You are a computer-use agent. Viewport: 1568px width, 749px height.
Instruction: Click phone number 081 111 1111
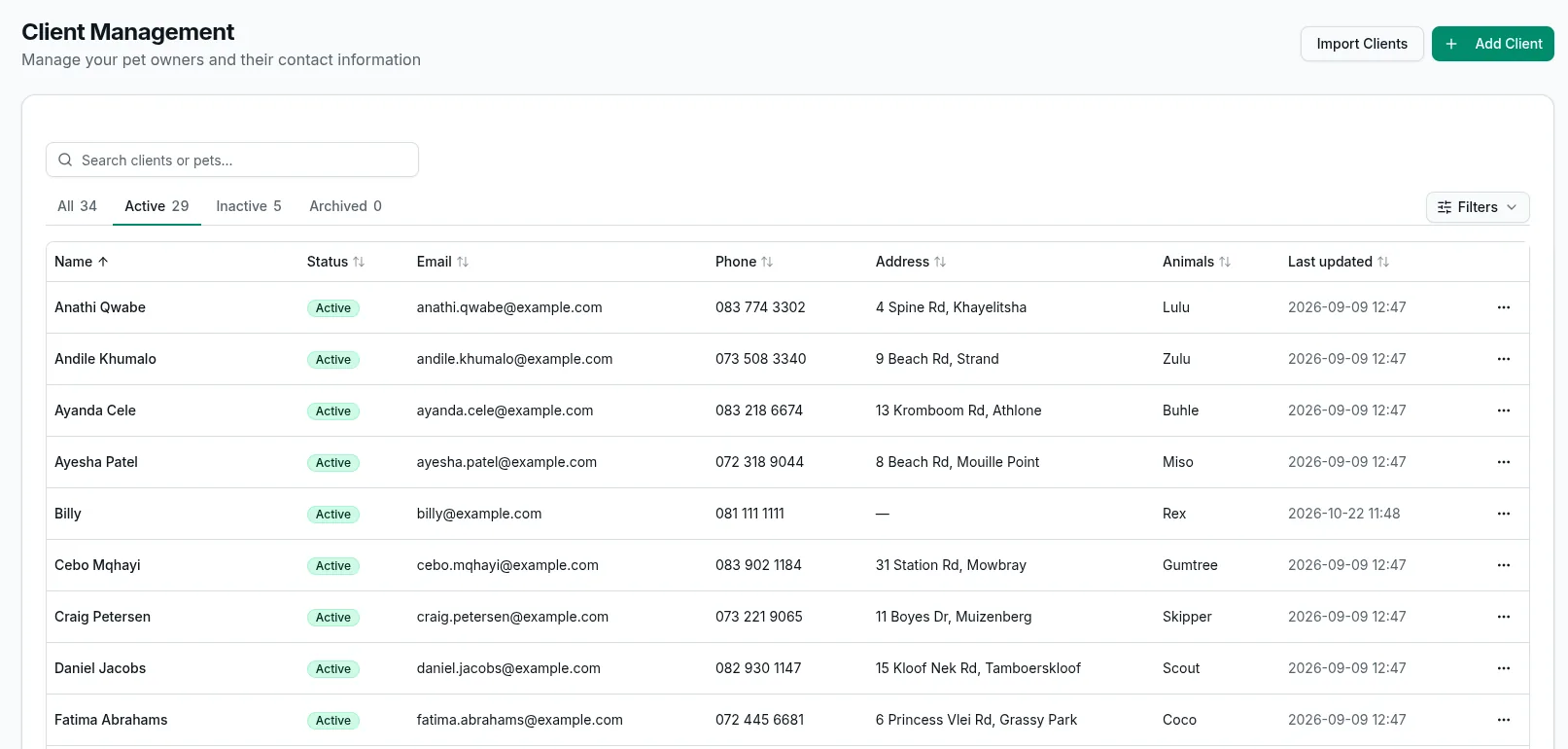pos(749,514)
